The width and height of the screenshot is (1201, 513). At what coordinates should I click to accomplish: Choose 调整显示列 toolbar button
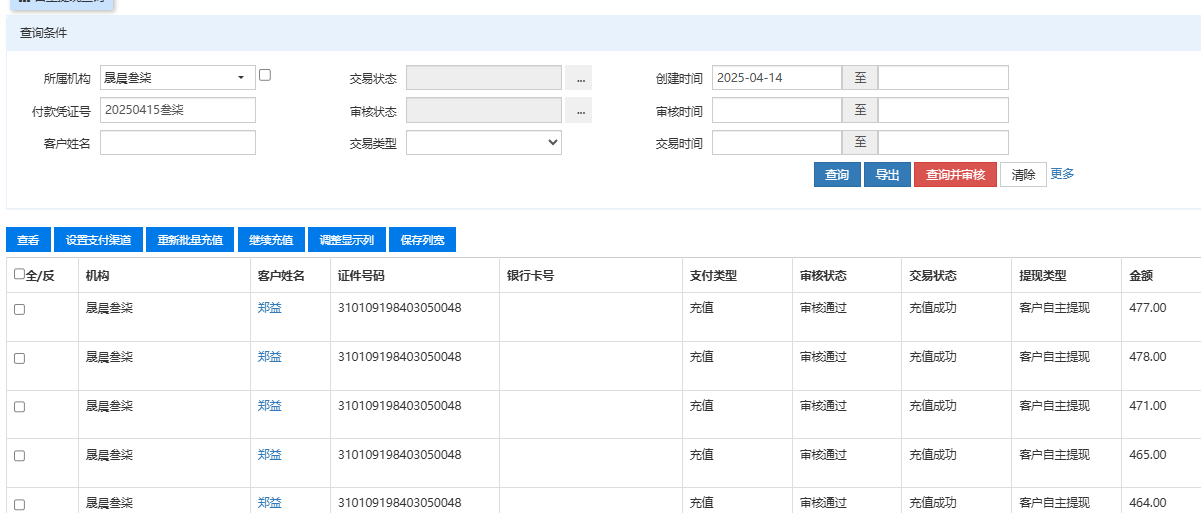point(346,240)
